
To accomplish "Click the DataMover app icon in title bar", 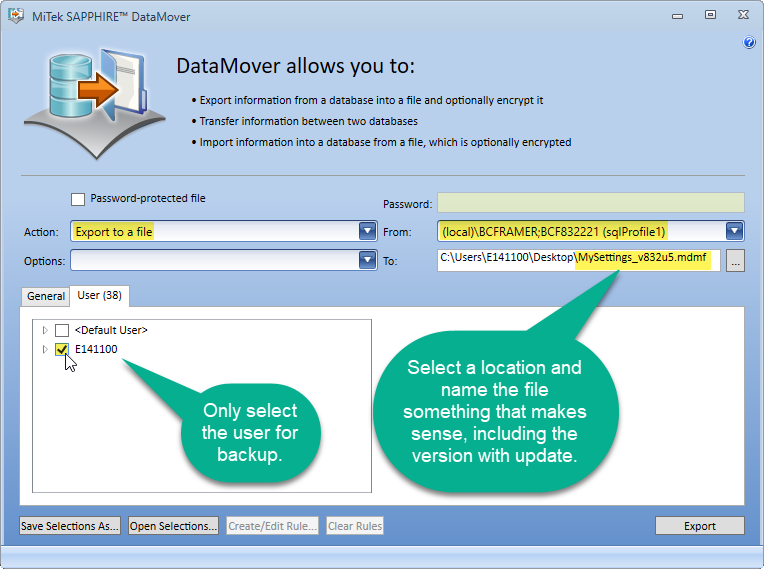I will [x=16, y=16].
